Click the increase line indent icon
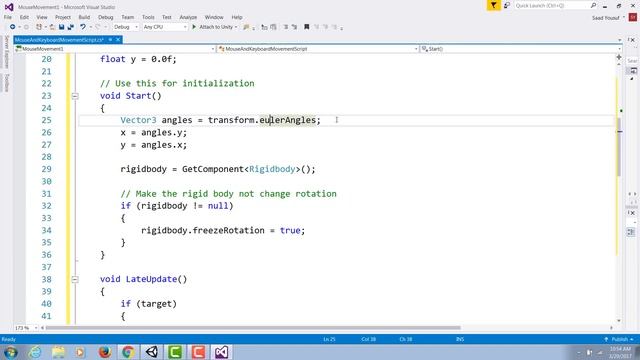 click(x=273, y=27)
